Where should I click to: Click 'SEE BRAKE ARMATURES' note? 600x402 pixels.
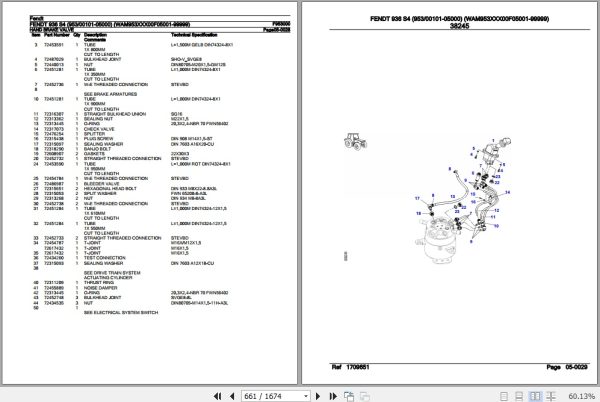pos(110,94)
